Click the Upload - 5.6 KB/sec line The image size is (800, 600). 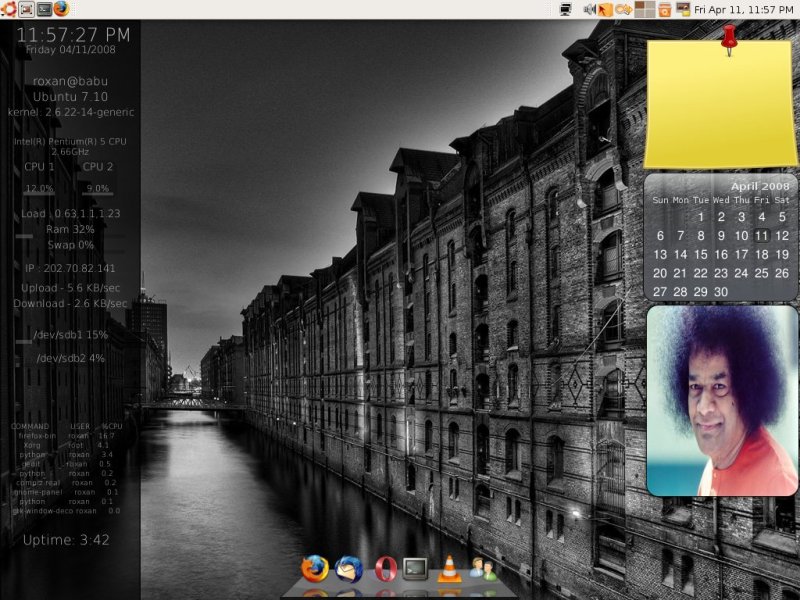[70, 288]
